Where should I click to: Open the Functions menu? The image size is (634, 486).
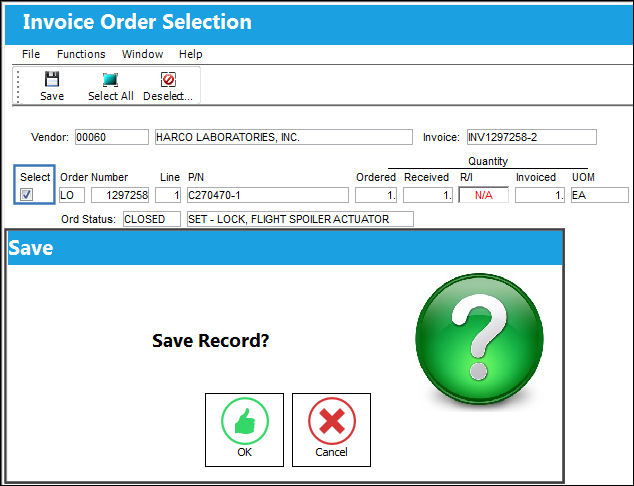click(81, 54)
